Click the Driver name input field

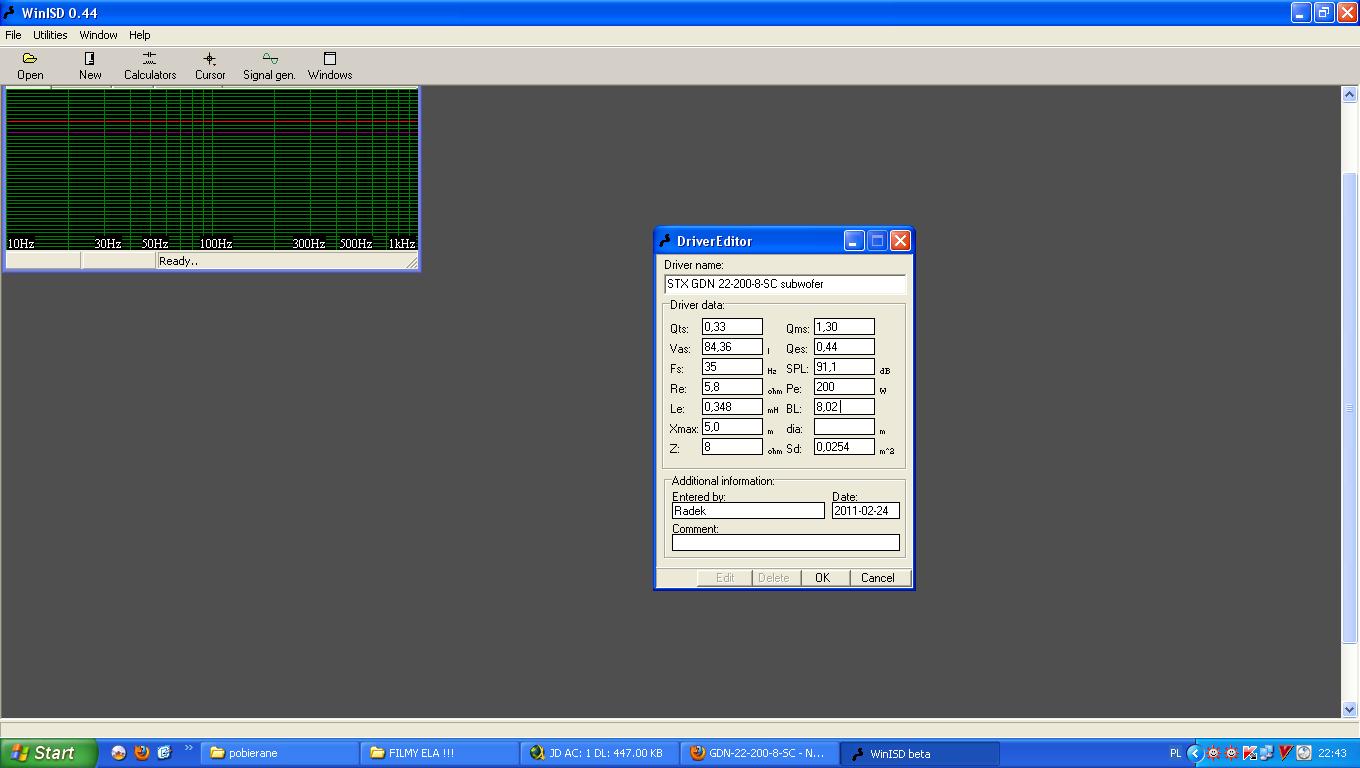point(785,284)
